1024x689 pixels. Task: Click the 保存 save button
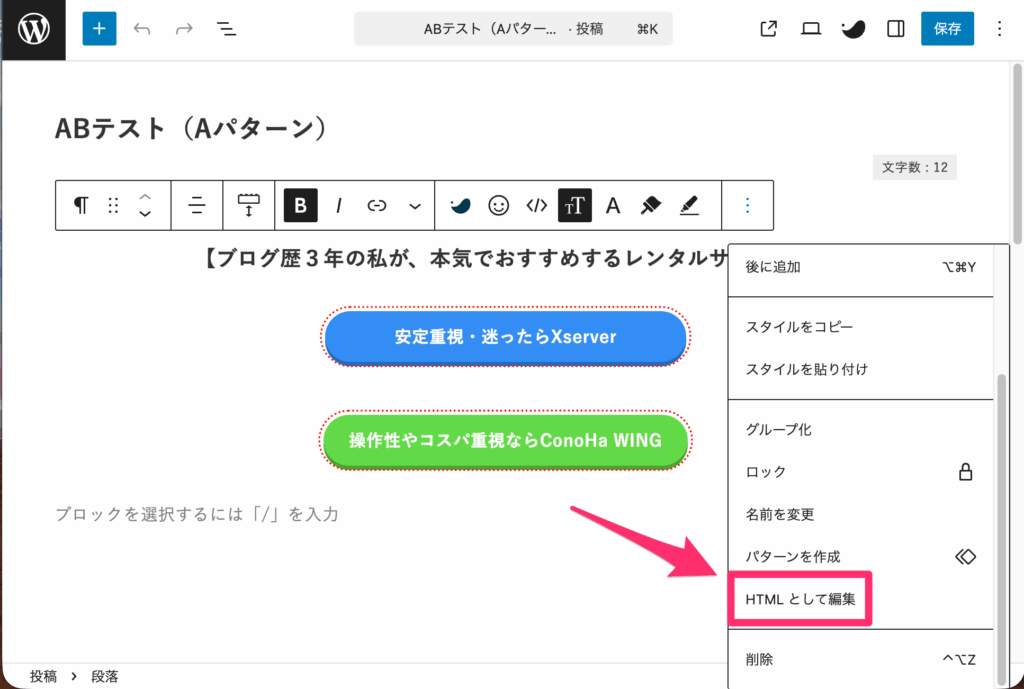947,28
